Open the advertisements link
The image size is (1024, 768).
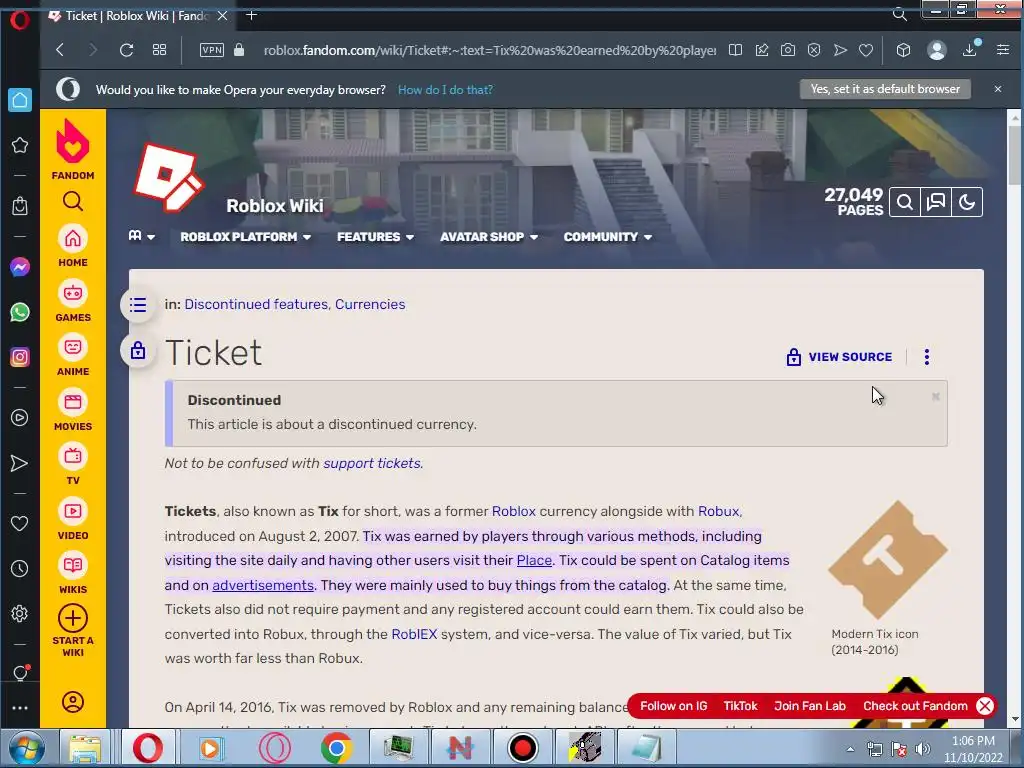[x=263, y=585]
